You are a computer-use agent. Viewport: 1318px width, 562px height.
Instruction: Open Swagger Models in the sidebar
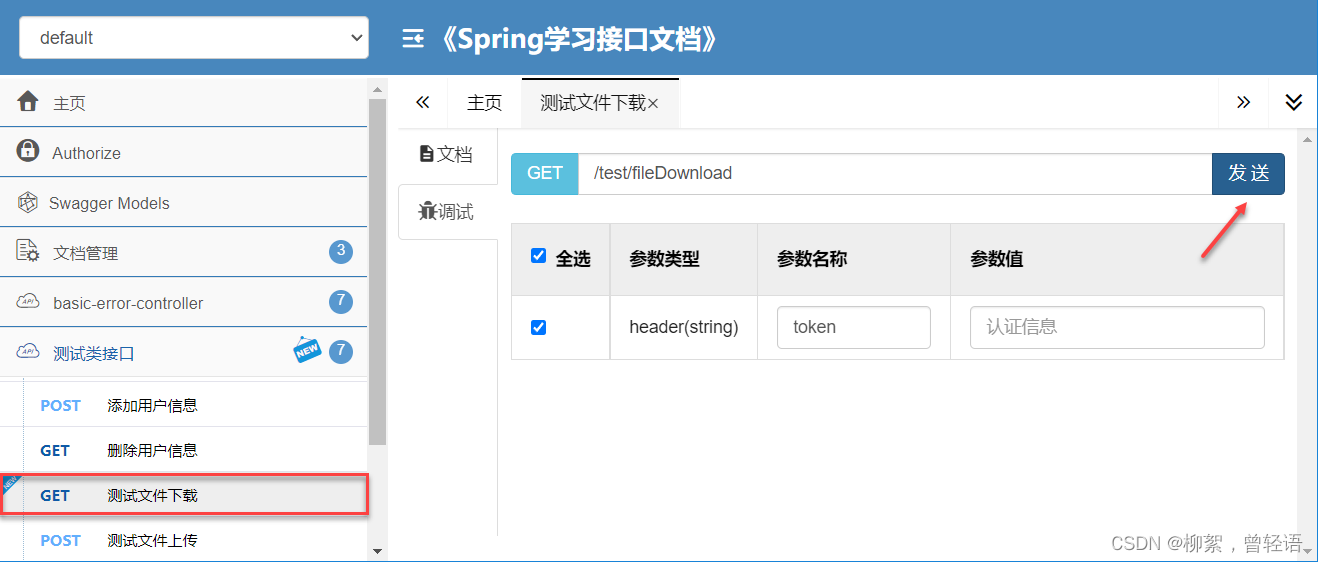coord(184,202)
